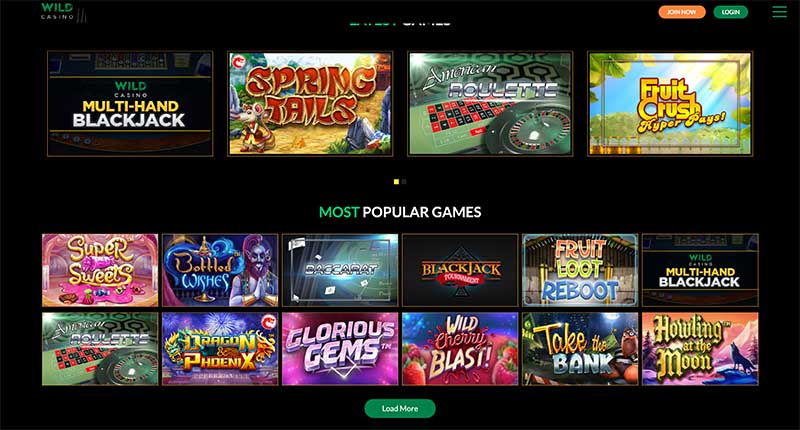Open Fruit Crush Hyper Pays game

coord(670,104)
